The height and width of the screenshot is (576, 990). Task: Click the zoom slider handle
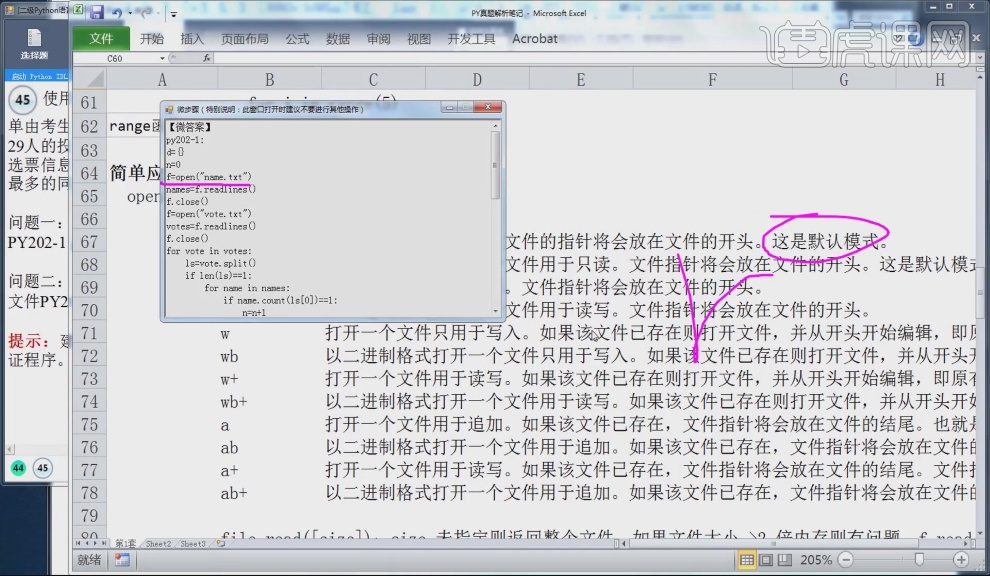click(919, 560)
